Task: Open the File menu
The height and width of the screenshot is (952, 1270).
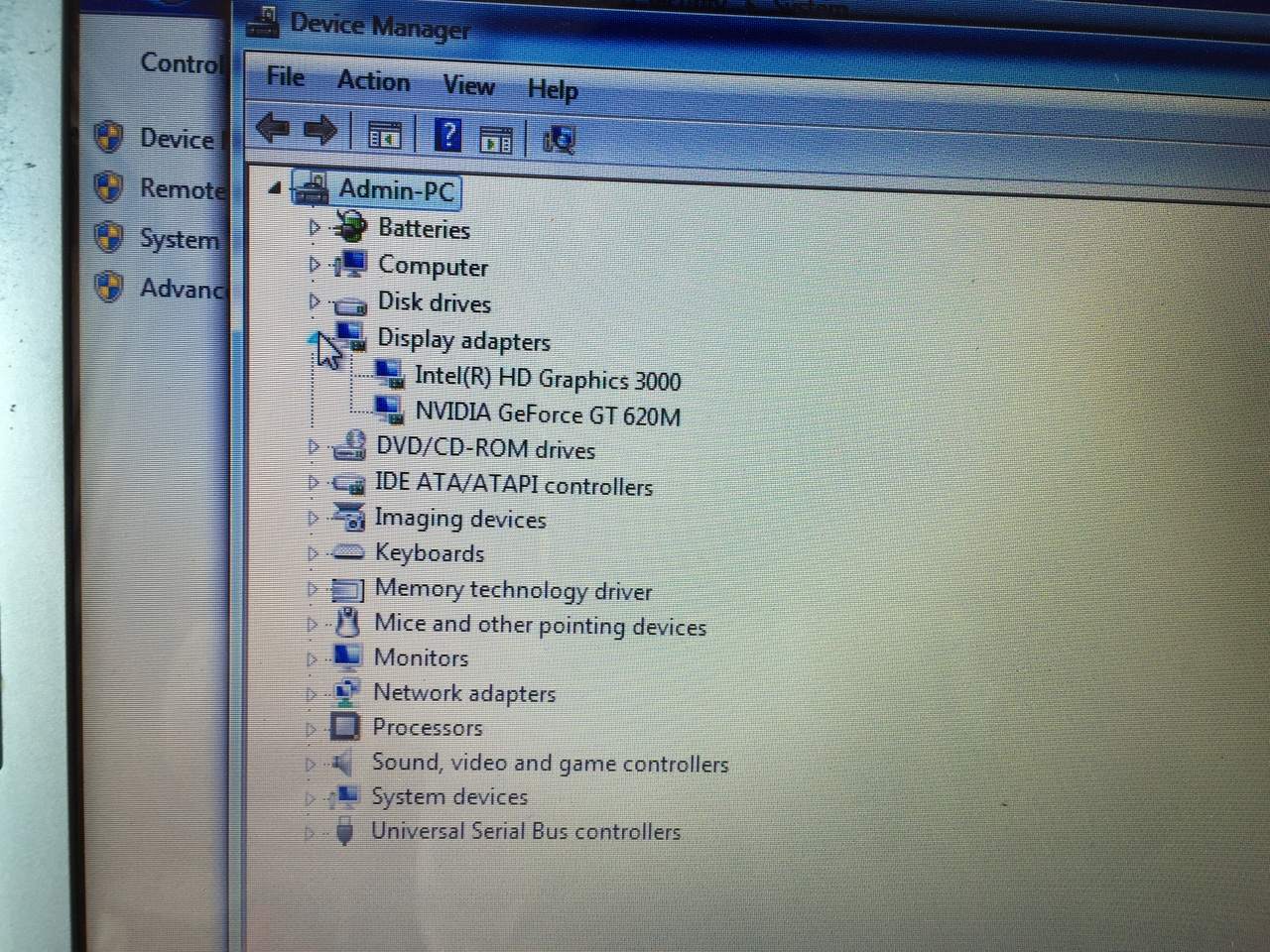Action: [285, 76]
